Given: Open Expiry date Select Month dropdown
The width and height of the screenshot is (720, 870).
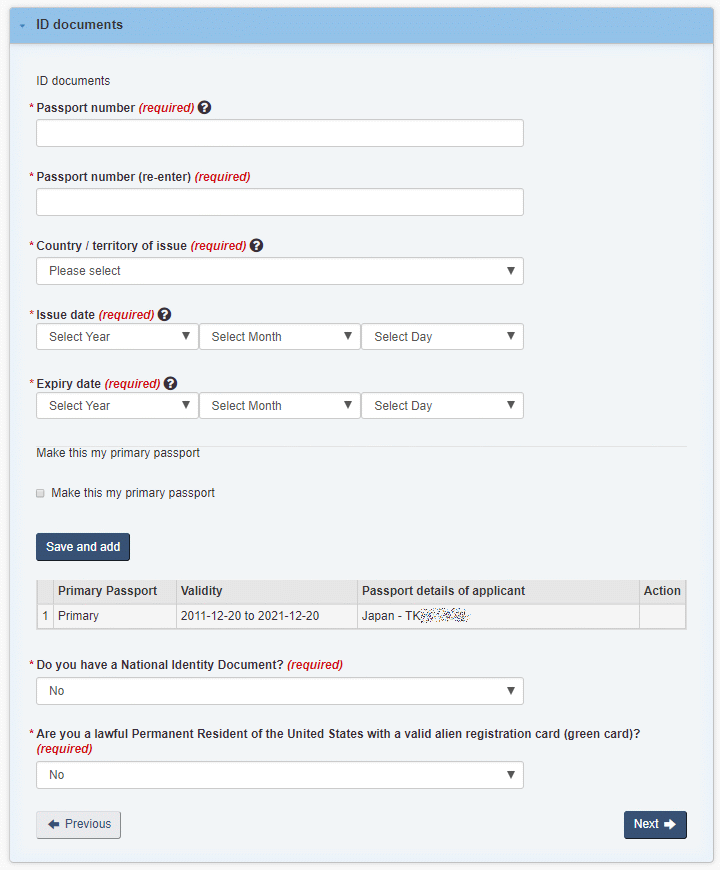Looking at the screenshot, I should pyautogui.click(x=280, y=406).
